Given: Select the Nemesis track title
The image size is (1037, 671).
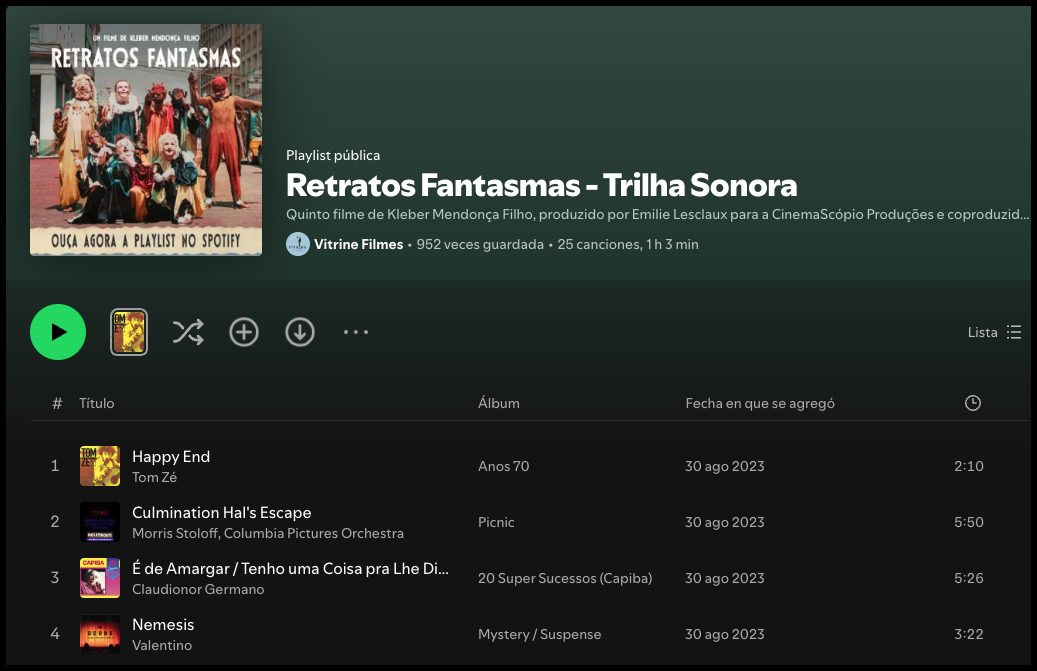Looking at the screenshot, I should [x=163, y=625].
